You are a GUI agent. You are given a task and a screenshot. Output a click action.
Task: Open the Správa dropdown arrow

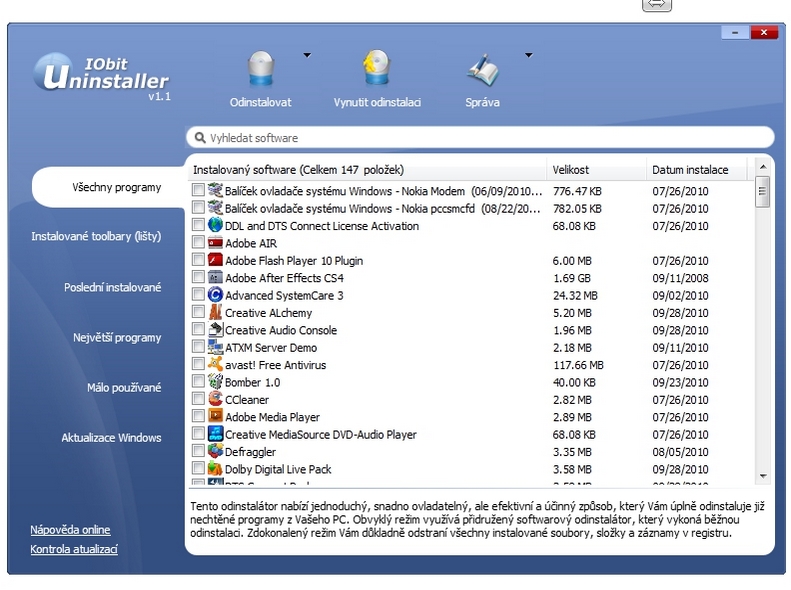(529, 55)
